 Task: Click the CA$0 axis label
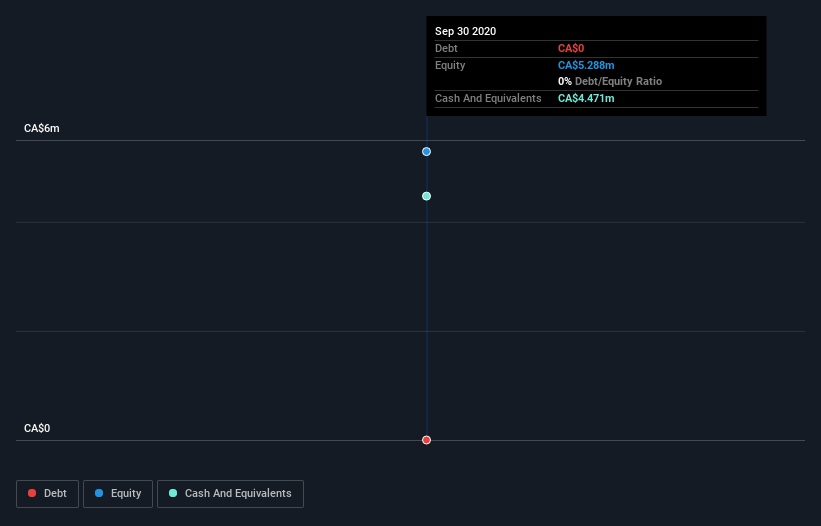pyautogui.click(x=37, y=428)
